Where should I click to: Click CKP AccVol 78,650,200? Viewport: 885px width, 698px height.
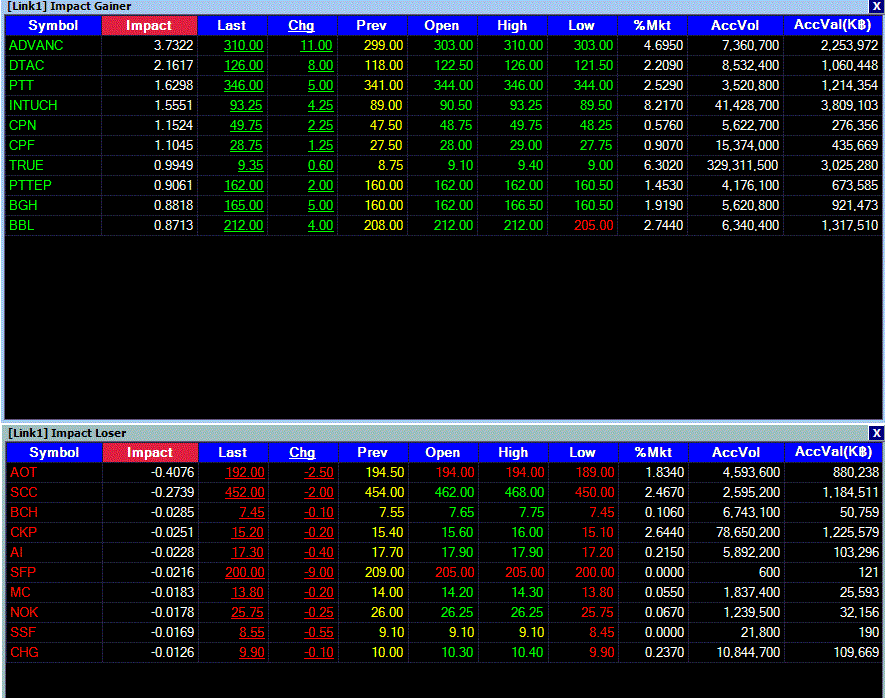(748, 533)
